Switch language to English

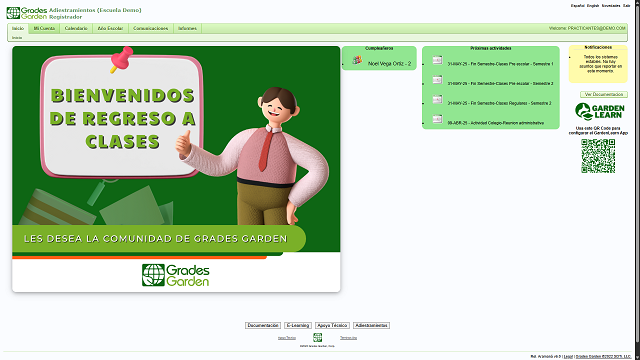[593, 6]
